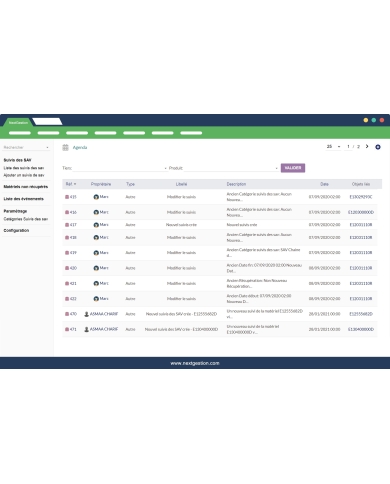Open the Agenda link
Viewport: 390px width, 484px height.
(x=80, y=147)
